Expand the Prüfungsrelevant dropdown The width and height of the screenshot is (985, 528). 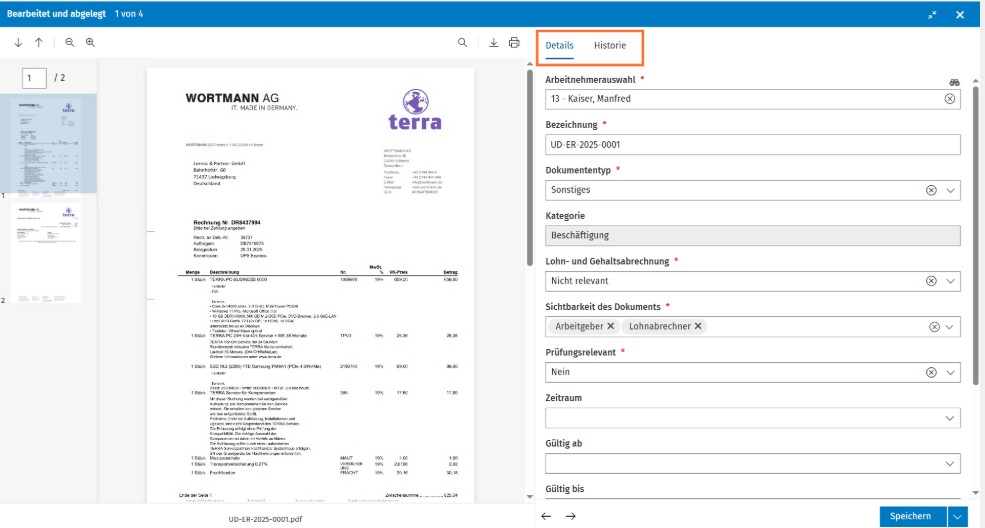(950, 372)
